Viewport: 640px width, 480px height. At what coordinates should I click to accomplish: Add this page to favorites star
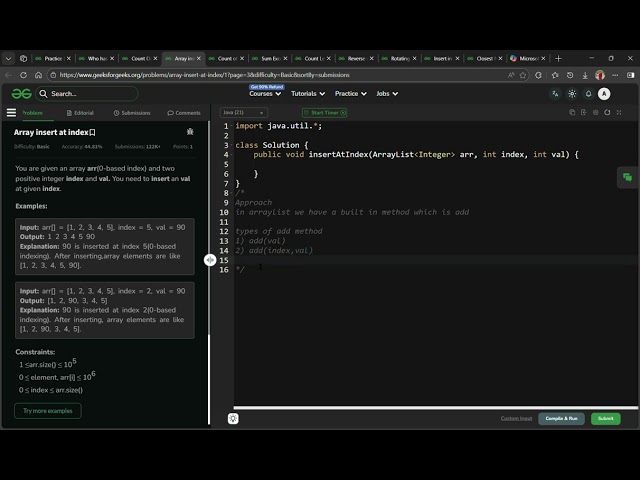pyautogui.click(x=522, y=75)
